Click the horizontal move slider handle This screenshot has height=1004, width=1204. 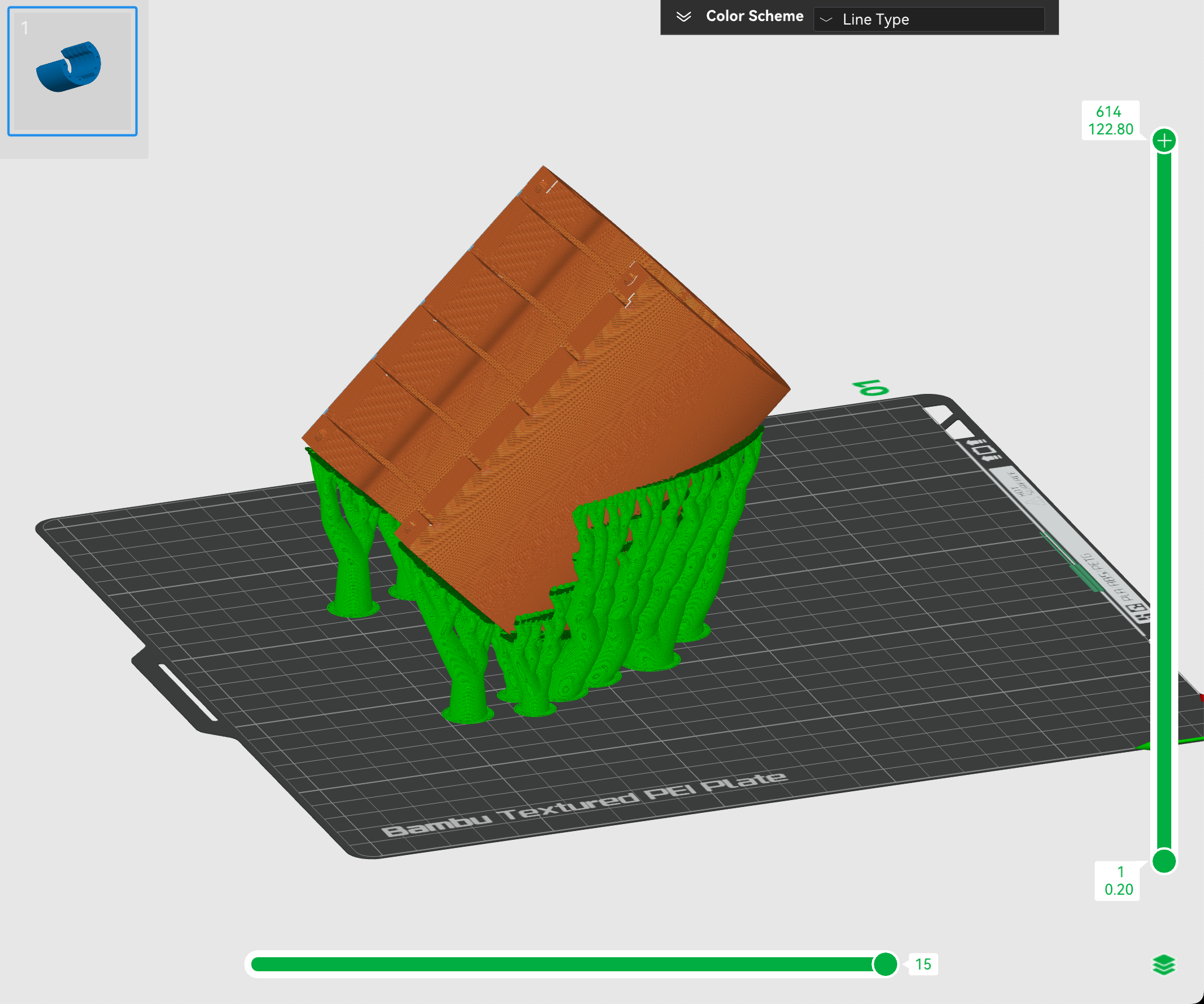[885, 964]
